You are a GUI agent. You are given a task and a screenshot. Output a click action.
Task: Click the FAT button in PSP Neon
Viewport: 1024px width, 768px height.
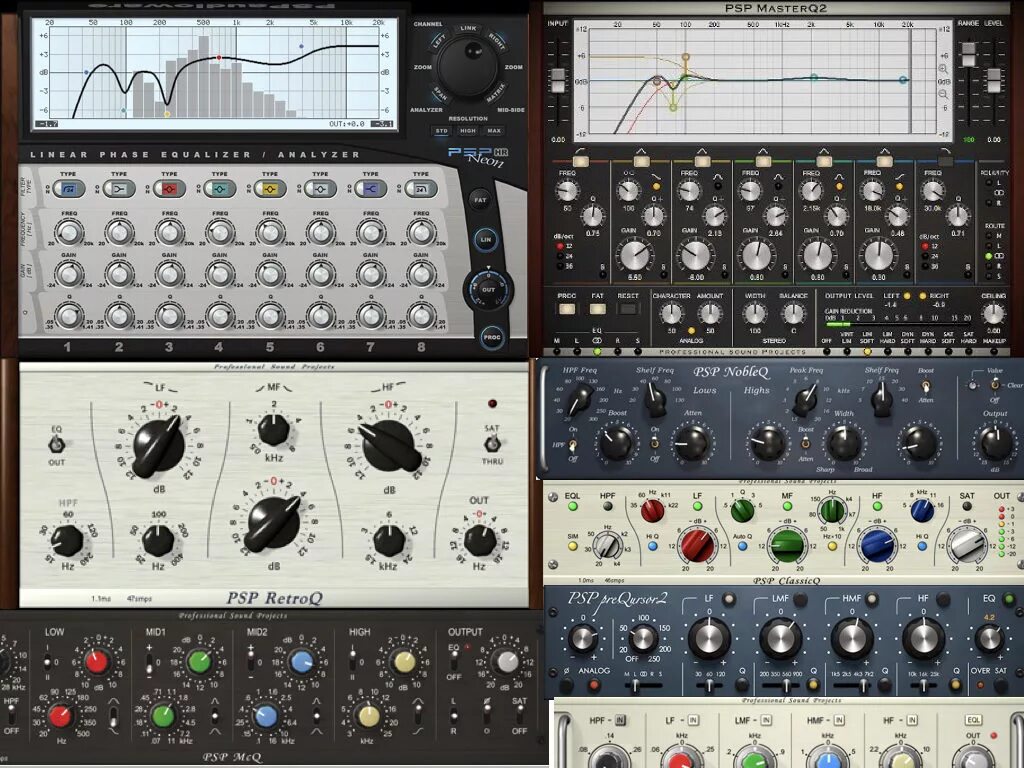(480, 200)
